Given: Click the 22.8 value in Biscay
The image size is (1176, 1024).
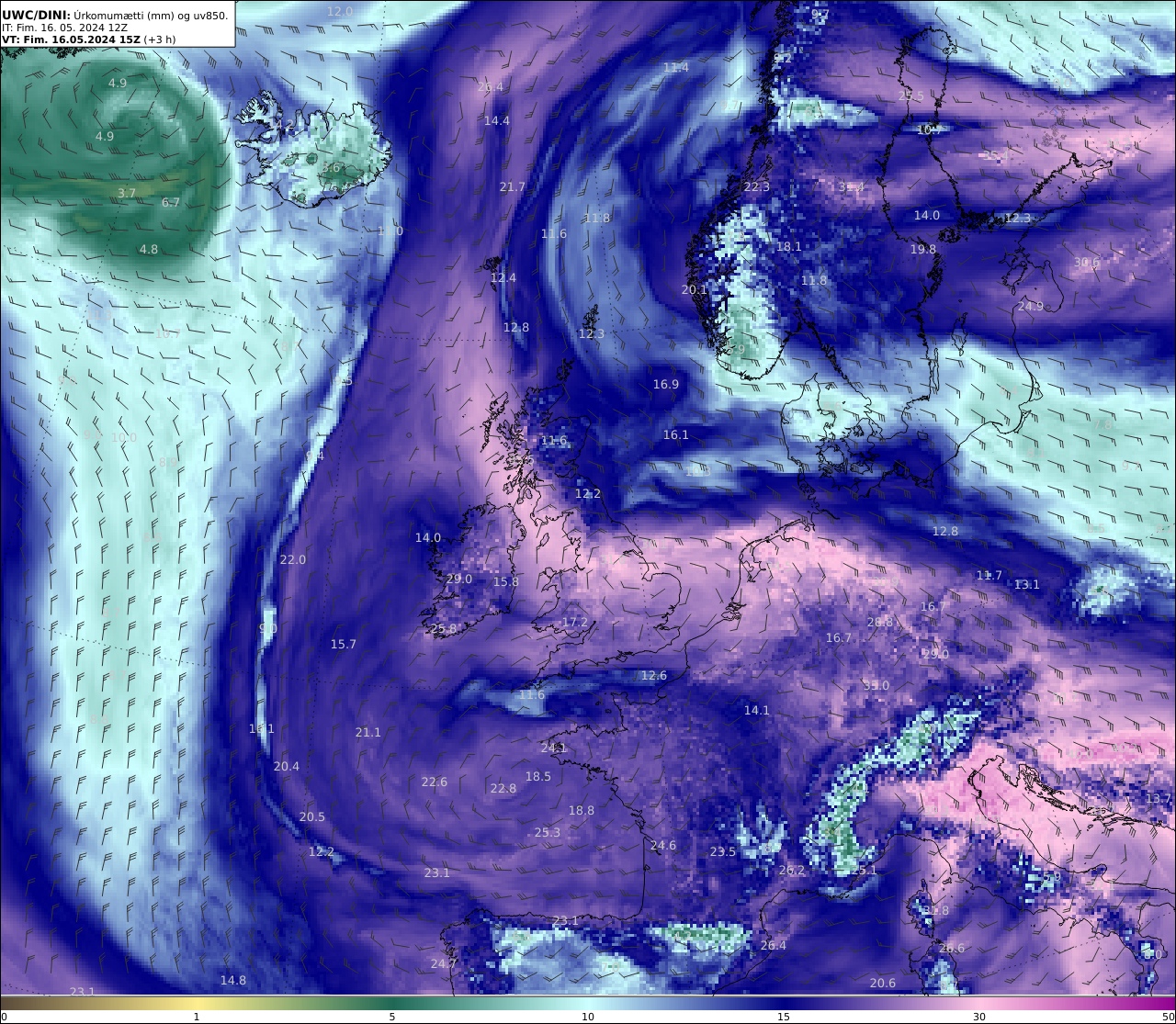Looking at the screenshot, I should (503, 788).
